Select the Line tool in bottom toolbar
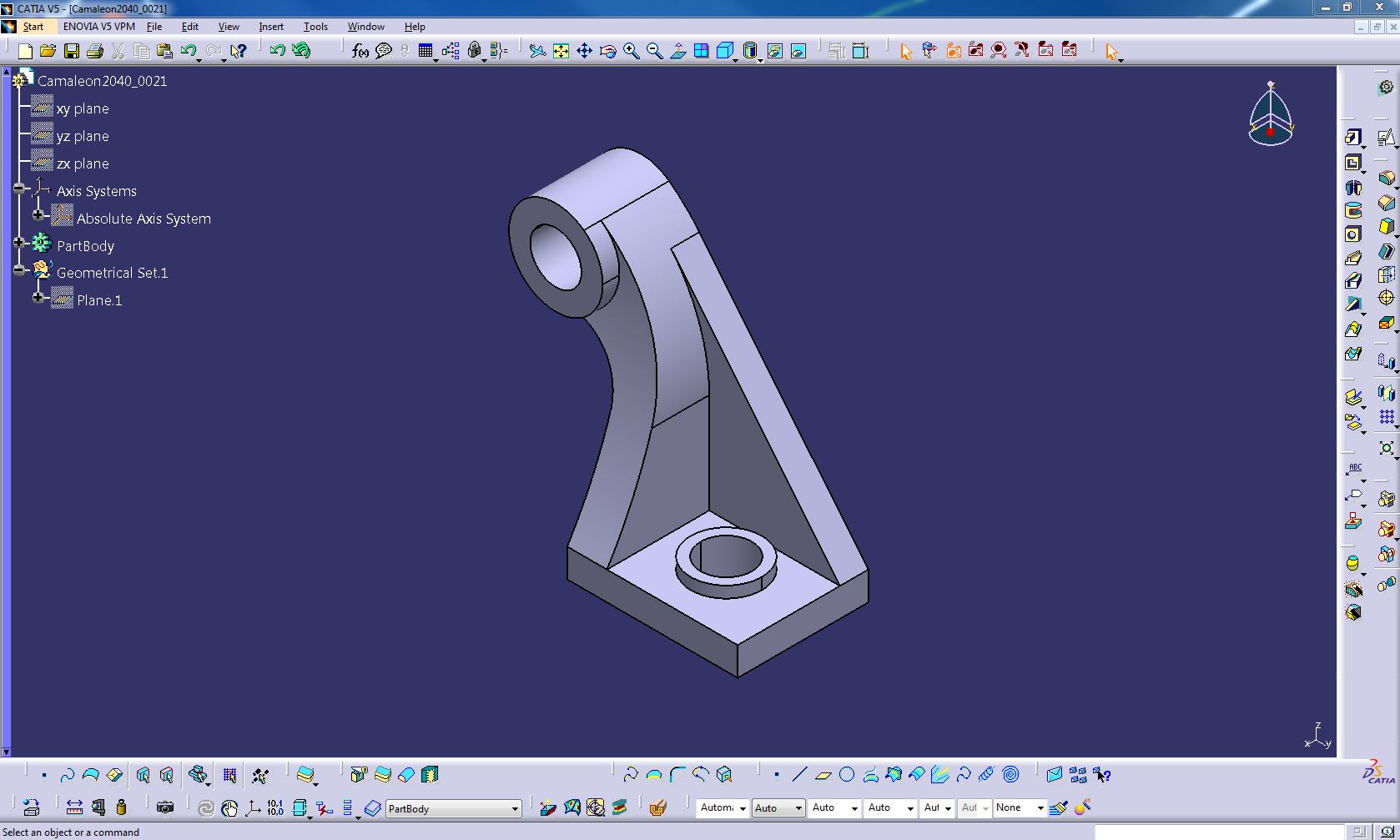This screenshot has width=1400, height=840. (799, 775)
